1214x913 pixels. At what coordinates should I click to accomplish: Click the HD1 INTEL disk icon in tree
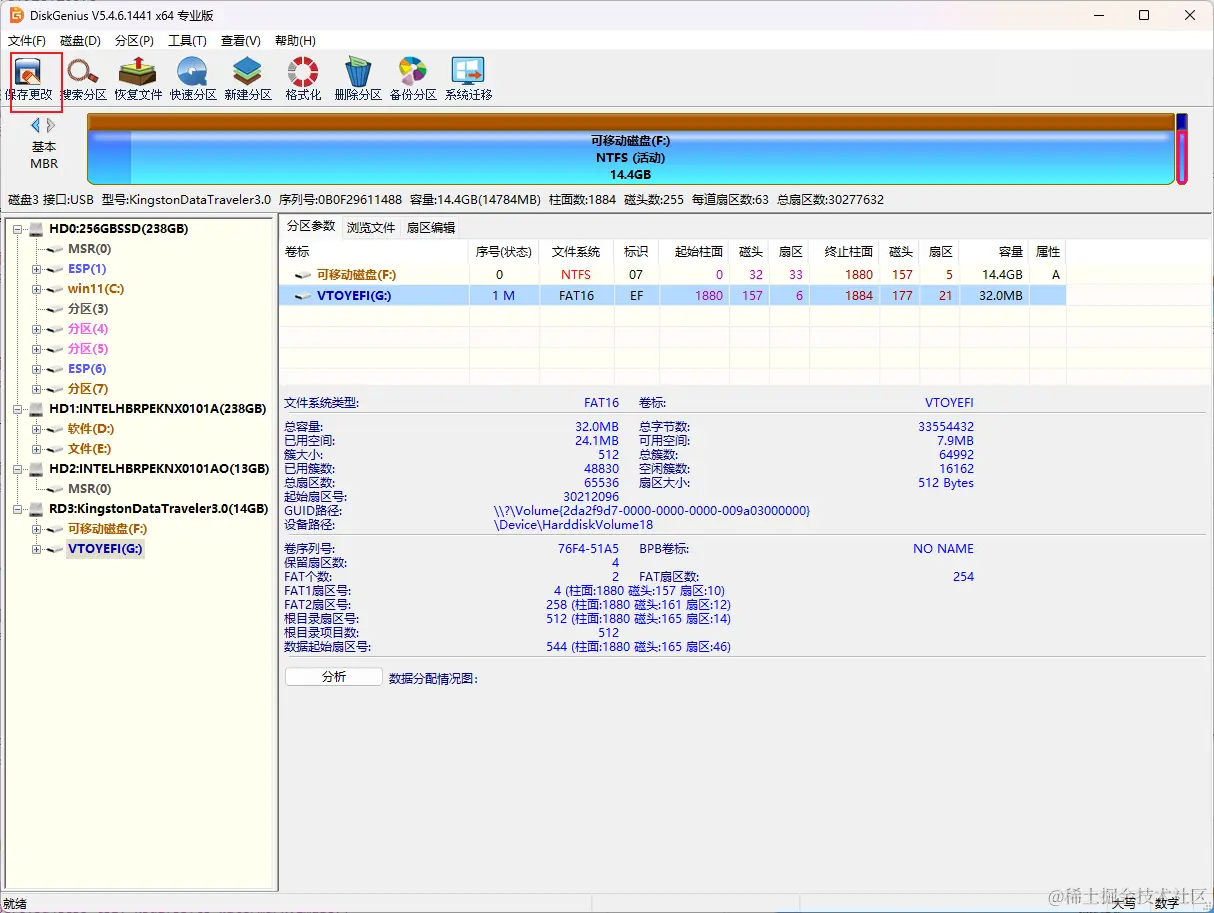[37, 409]
